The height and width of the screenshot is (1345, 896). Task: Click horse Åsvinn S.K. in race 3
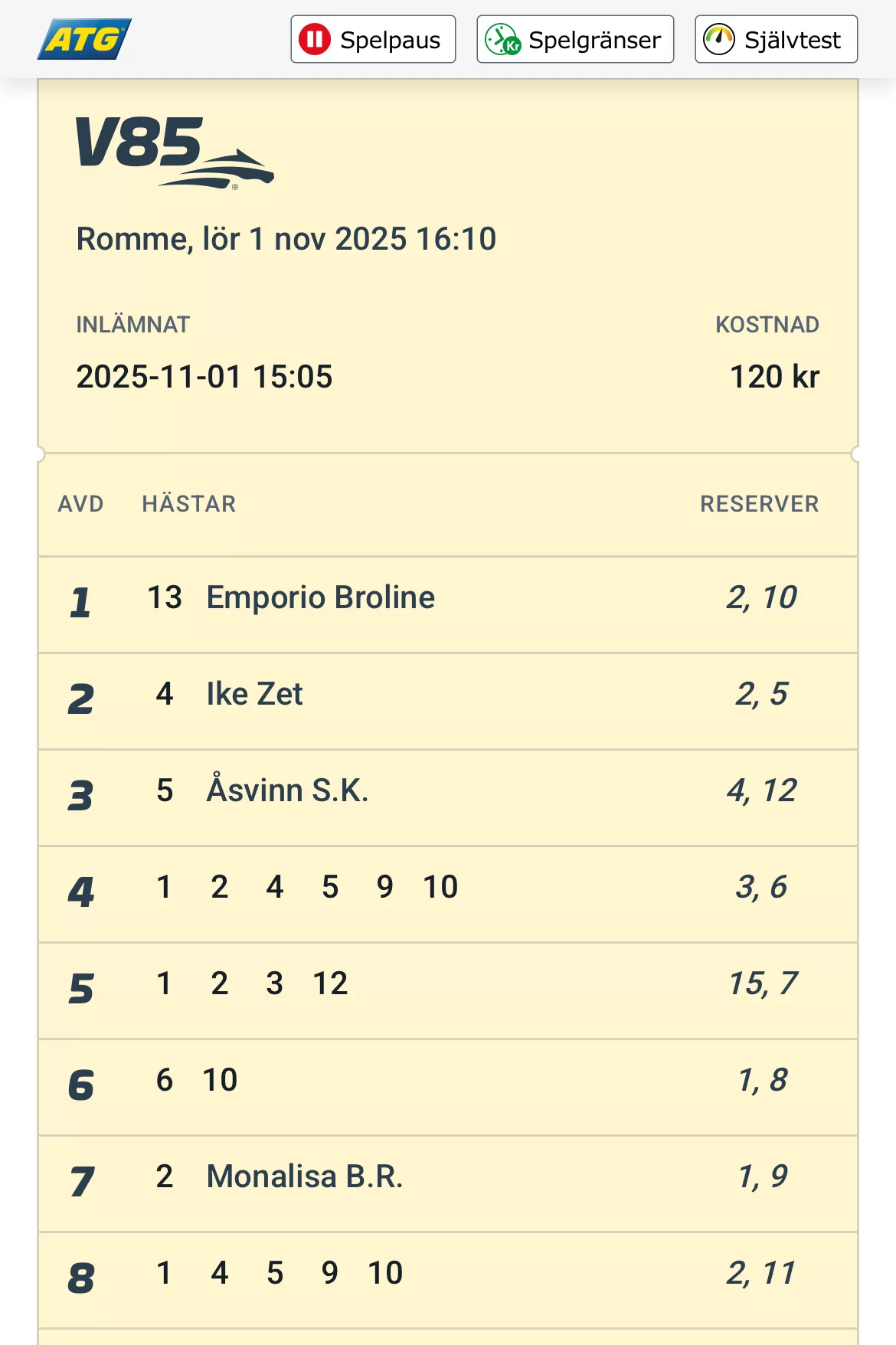pyautogui.click(x=287, y=790)
